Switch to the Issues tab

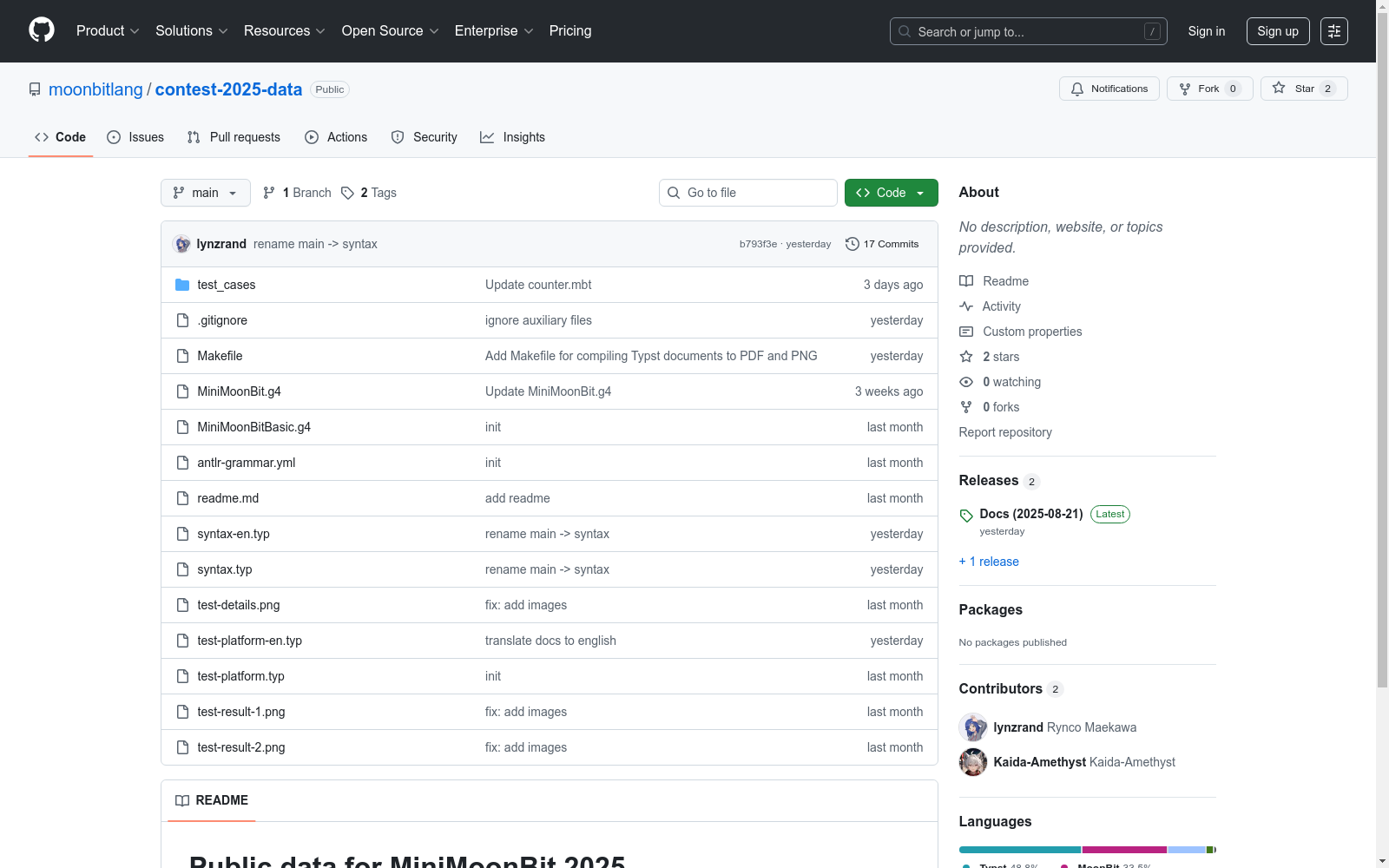[135, 137]
